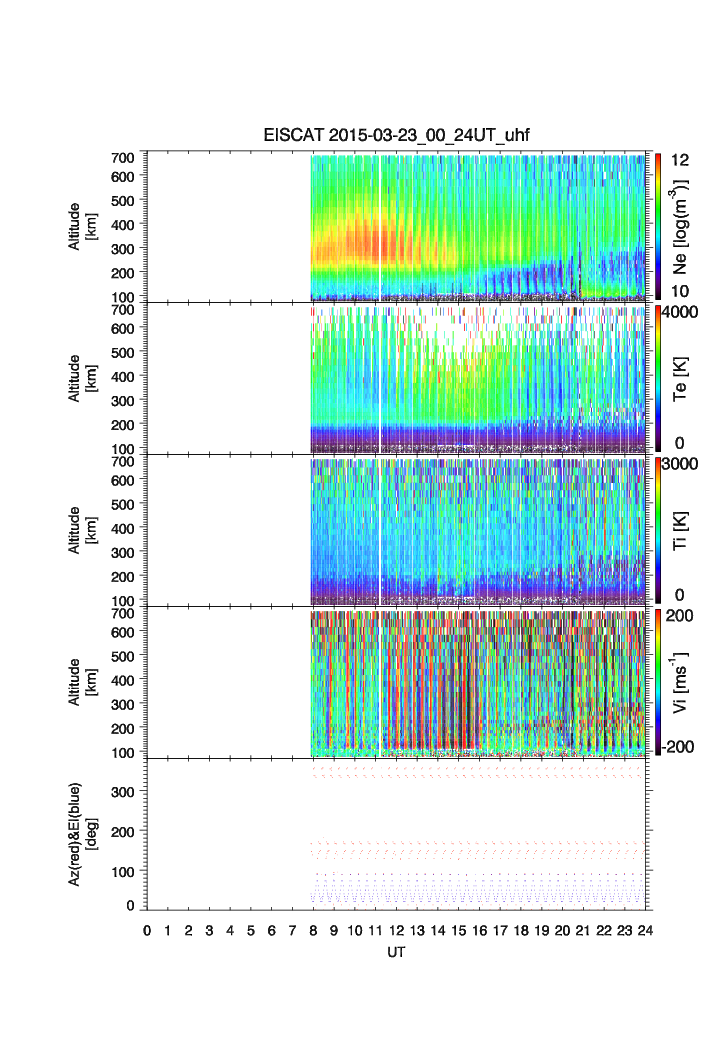This screenshot has height=1062, width=708.
Task: Select the "Ne [log(m-3)]" colorbar label
Action: [x=680, y=226]
